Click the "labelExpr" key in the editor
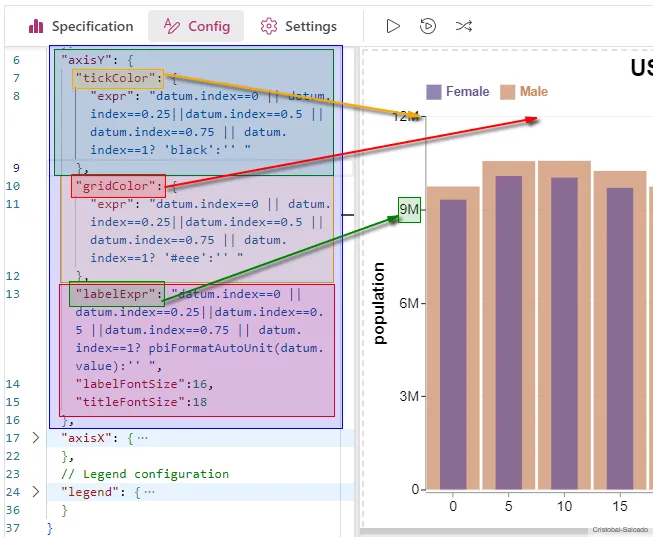This screenshot has height=537, width=653. click(117, 295)
